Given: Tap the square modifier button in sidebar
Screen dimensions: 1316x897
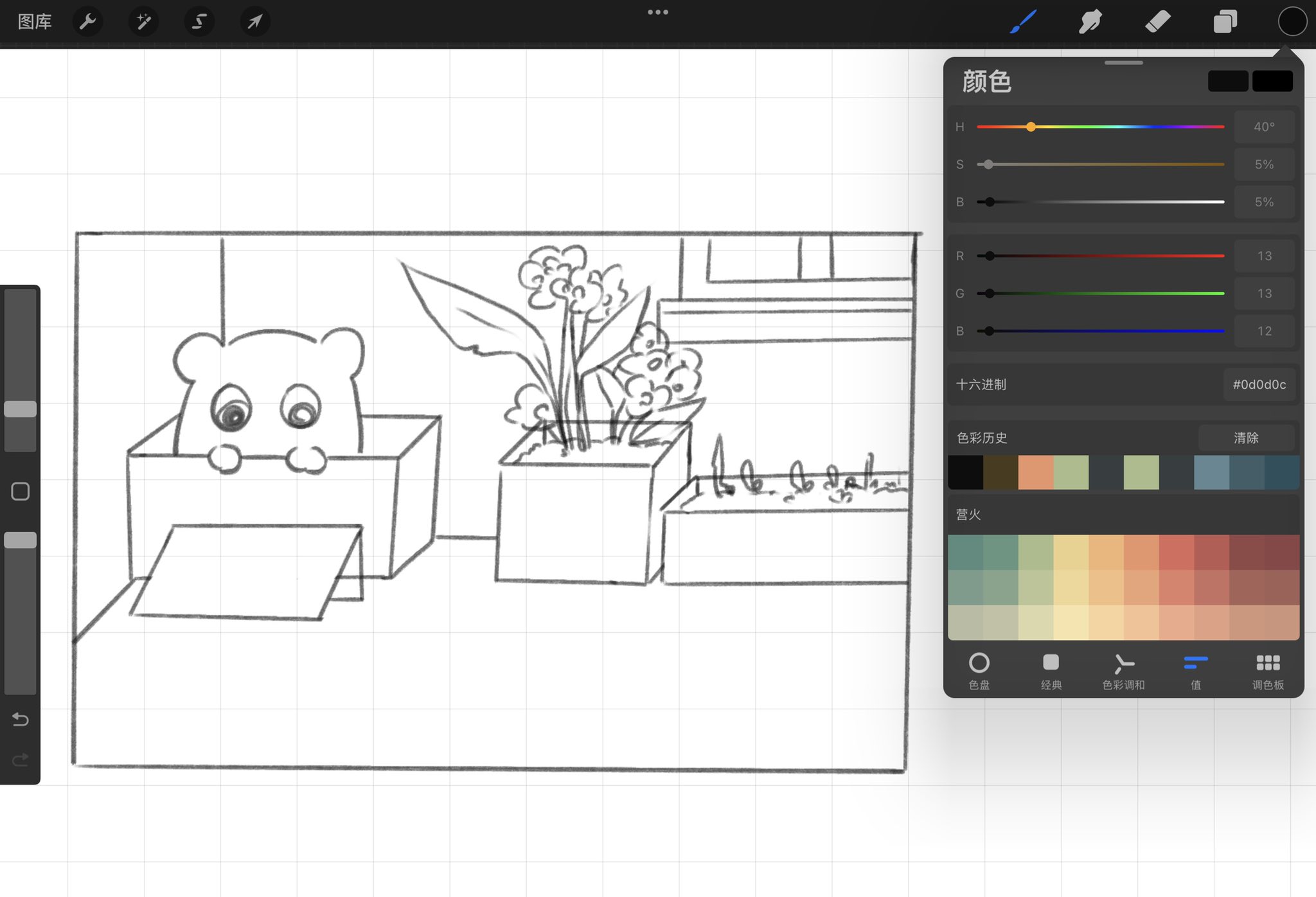Looking at the screenshot, I should [x=21, y=492].
